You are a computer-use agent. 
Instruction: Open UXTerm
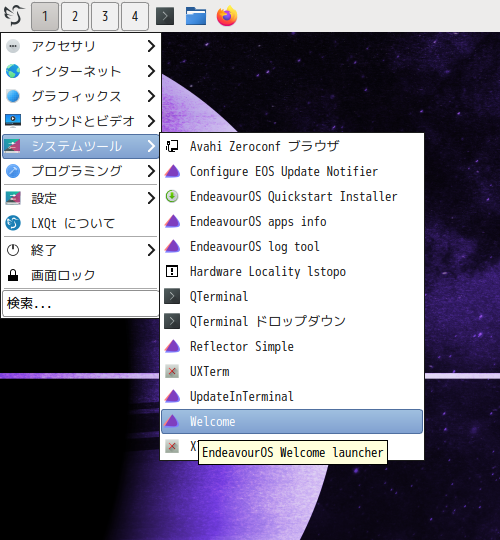(292, 372)
